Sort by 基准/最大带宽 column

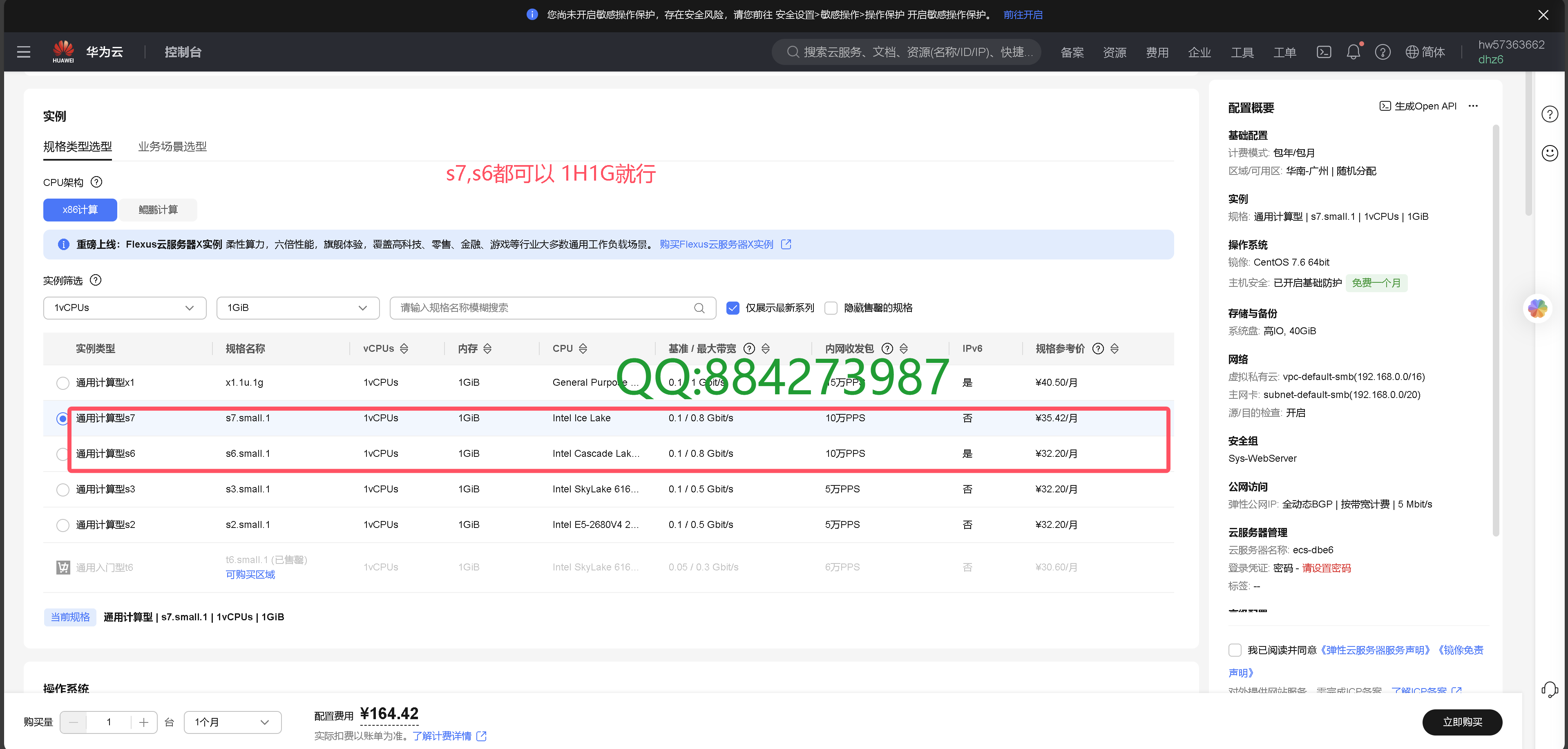(x=766, y=348)
